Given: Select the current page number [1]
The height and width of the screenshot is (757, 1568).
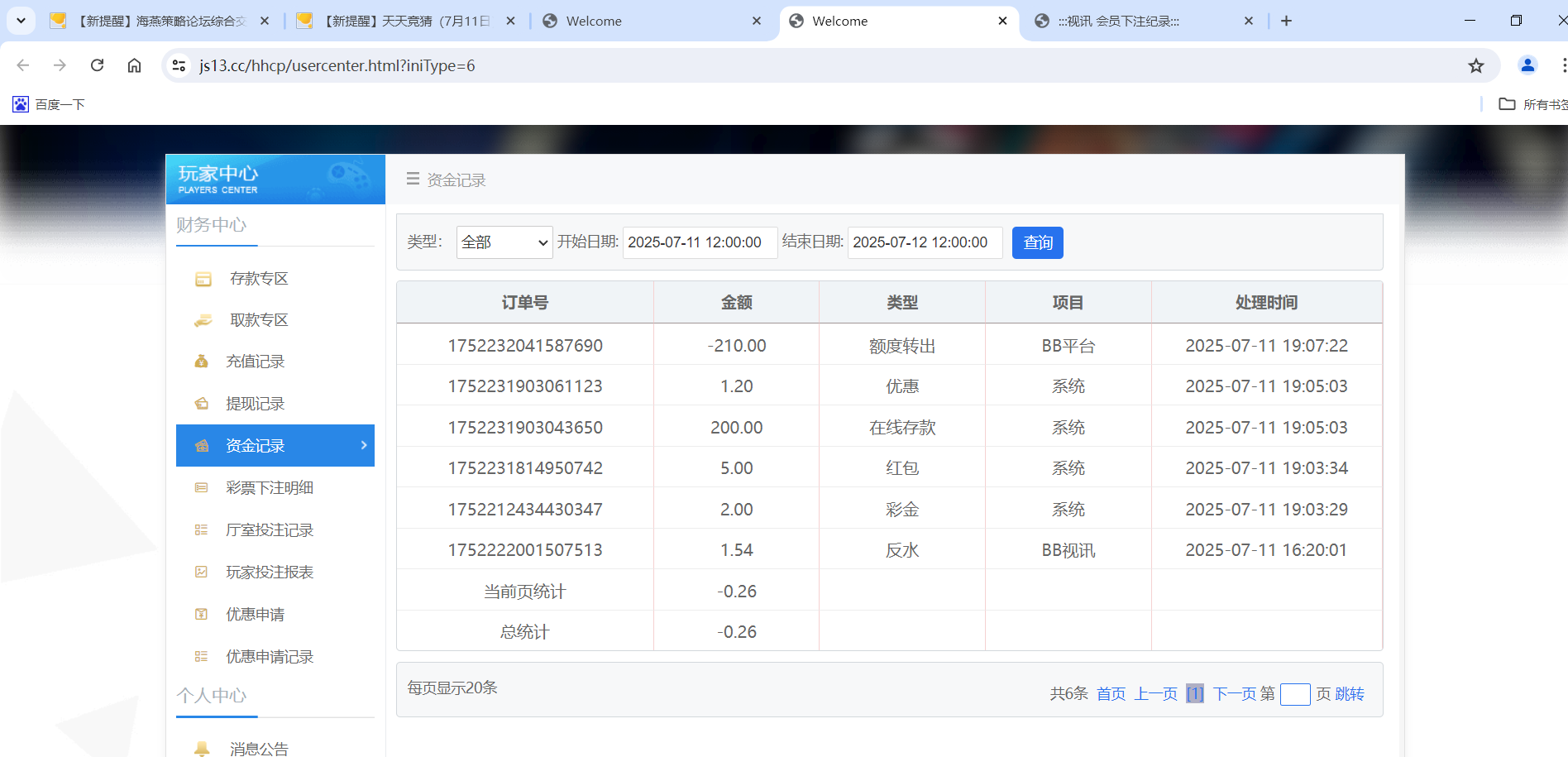Looking at the screenshot, I should [1194, 694].
